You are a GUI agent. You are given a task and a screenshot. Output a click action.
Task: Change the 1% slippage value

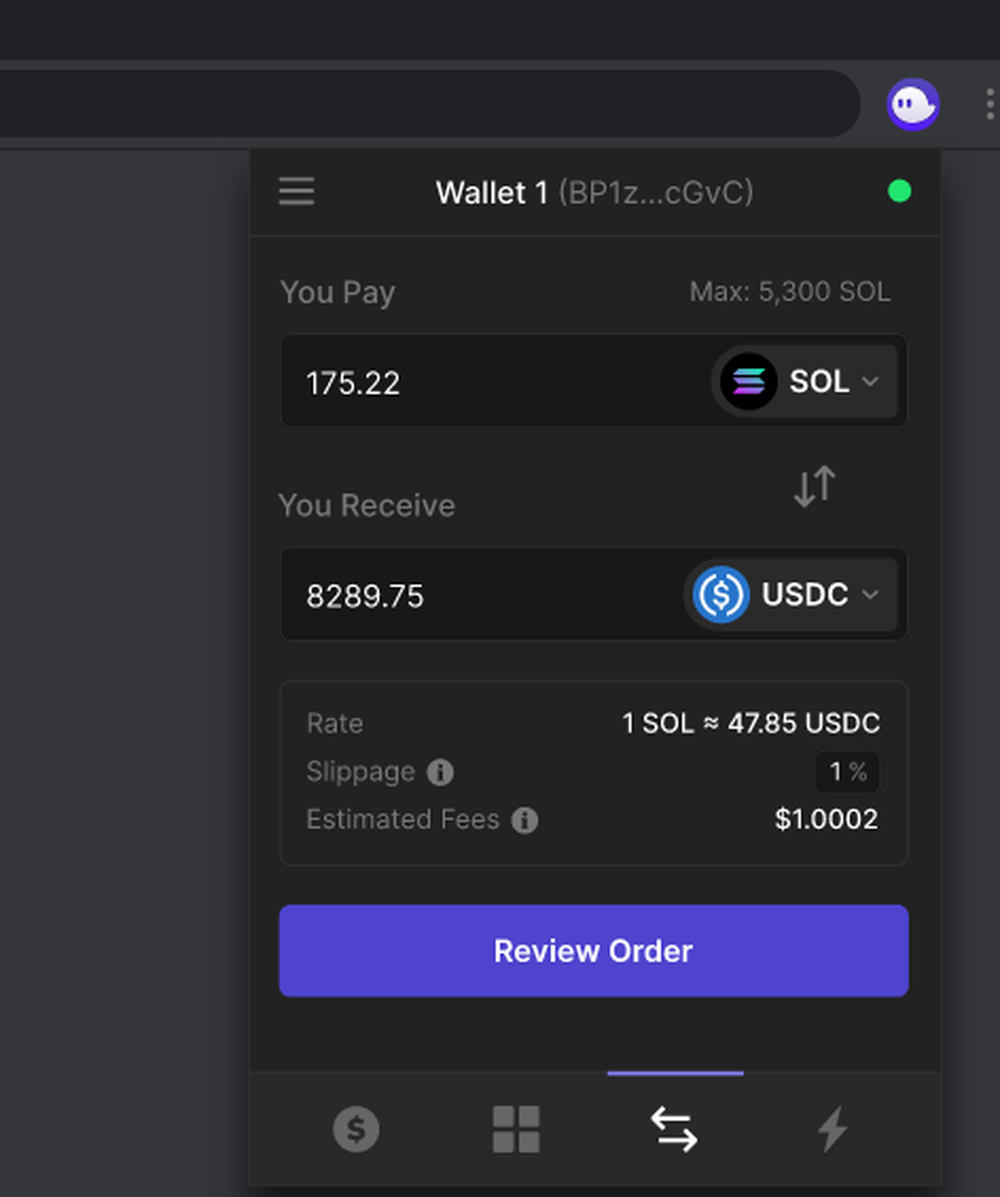[847, 772]
